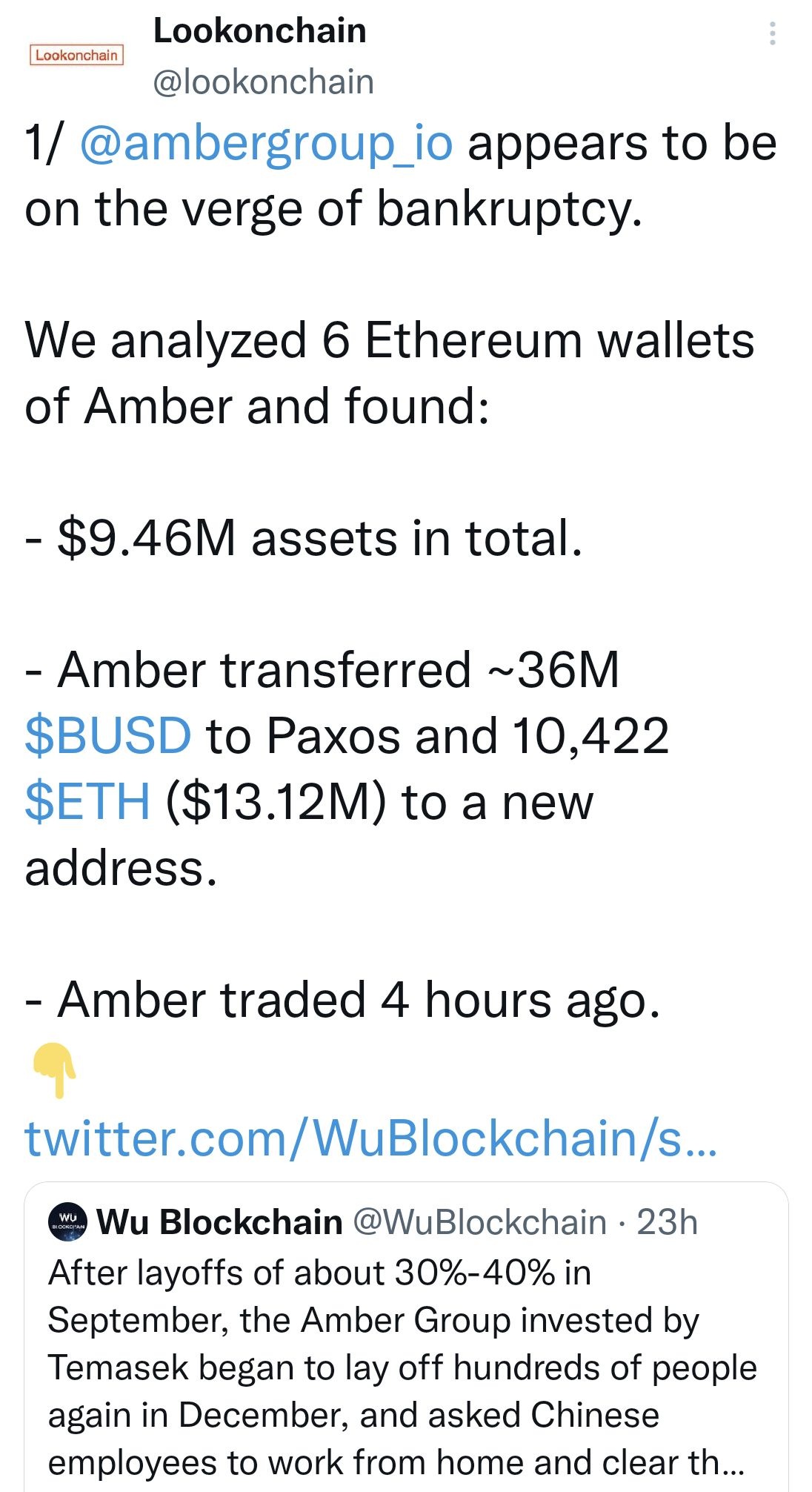Screen dimensions: 812x1492
Task: Click the Lookonchain display name
Action: coord(258,31)
